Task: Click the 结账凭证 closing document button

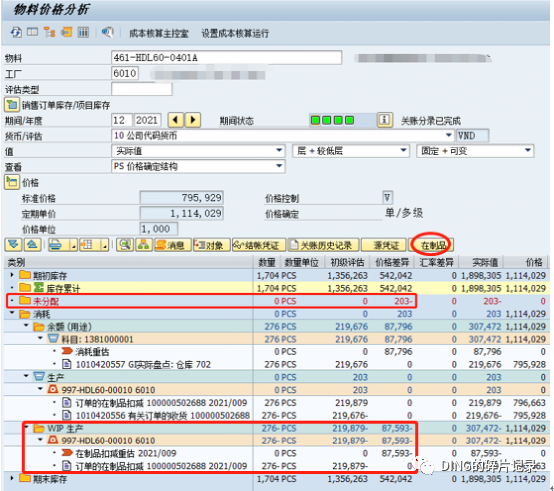Action: 259,244
